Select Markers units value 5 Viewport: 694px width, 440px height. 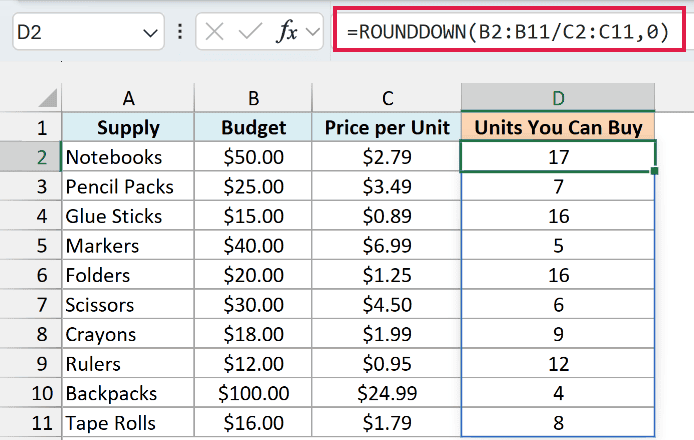pos(558,245)
